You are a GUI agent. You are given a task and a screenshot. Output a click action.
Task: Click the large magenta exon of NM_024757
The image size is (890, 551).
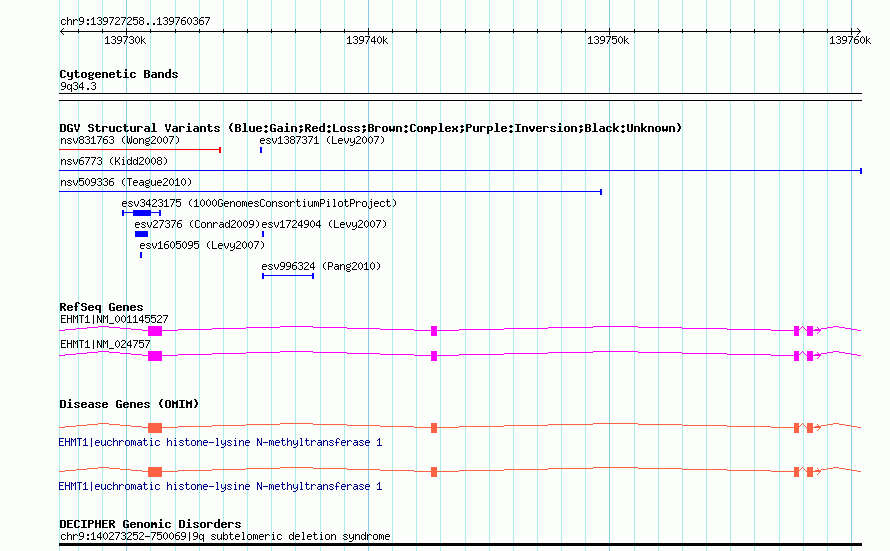coord(155,356)
